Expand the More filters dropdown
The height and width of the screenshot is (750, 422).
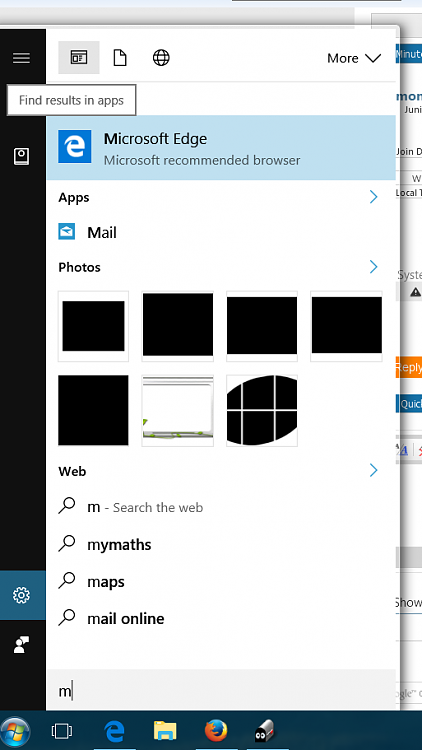(354, 58)
